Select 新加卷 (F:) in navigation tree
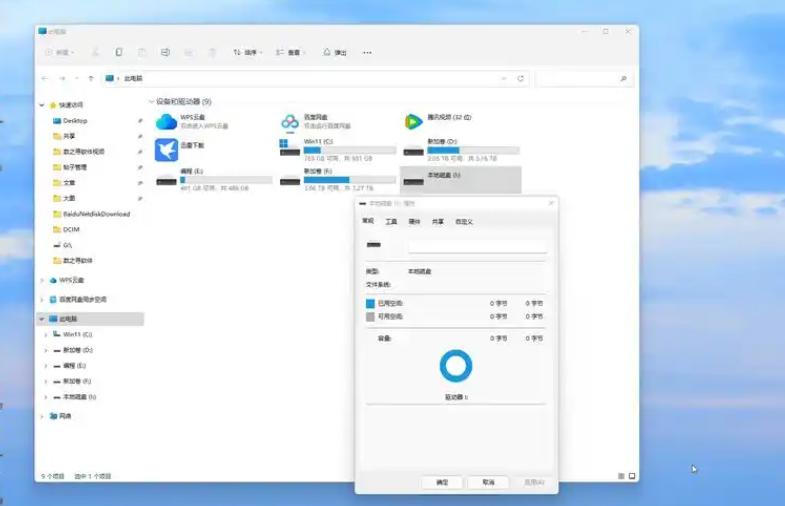This screenshot has height=506, width=785. point(77,381)
